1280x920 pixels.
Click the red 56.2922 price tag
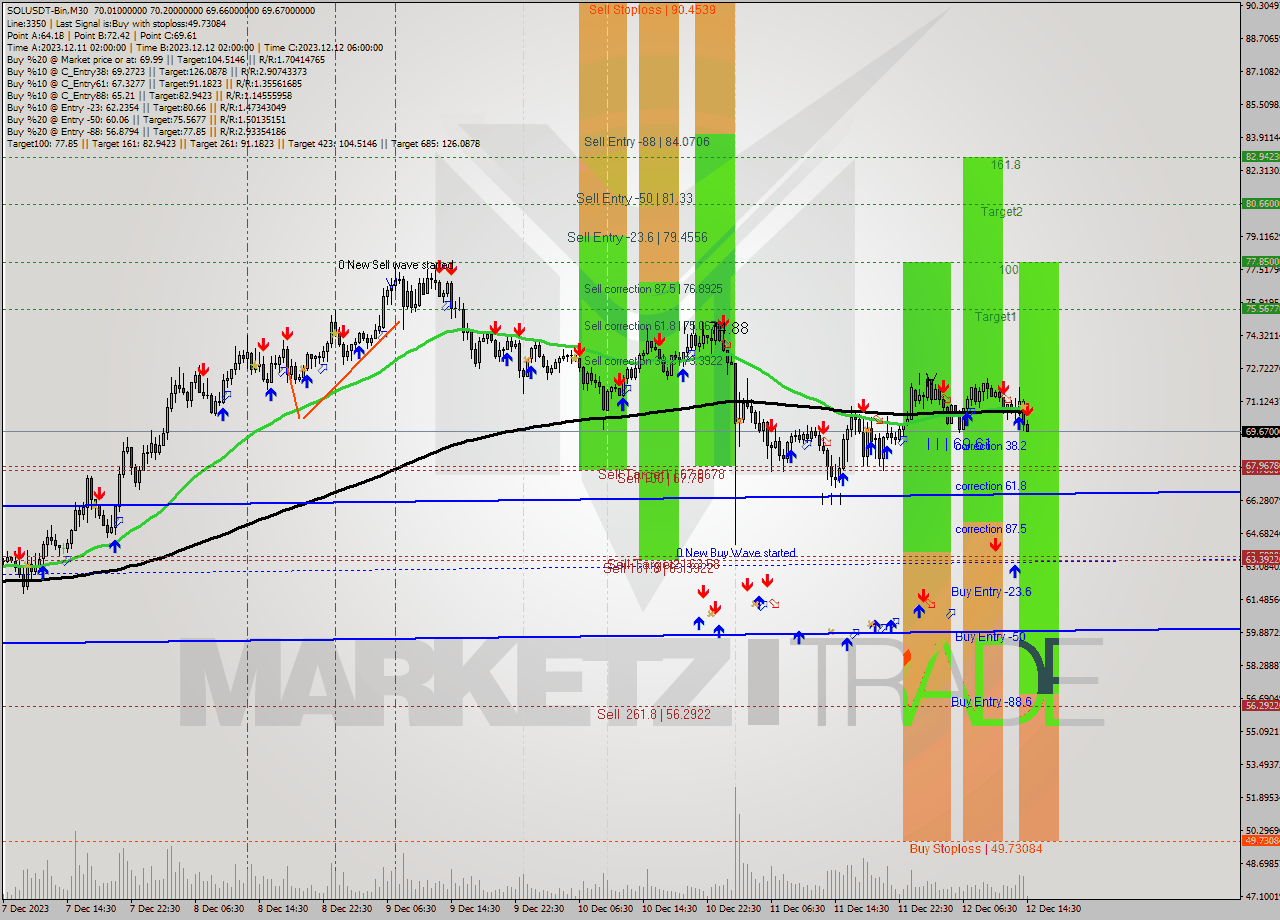pos(1261,705)
